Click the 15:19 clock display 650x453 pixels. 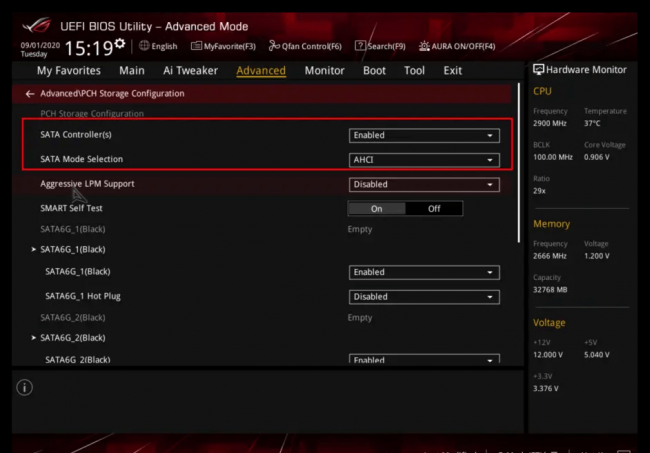[89, 48]
